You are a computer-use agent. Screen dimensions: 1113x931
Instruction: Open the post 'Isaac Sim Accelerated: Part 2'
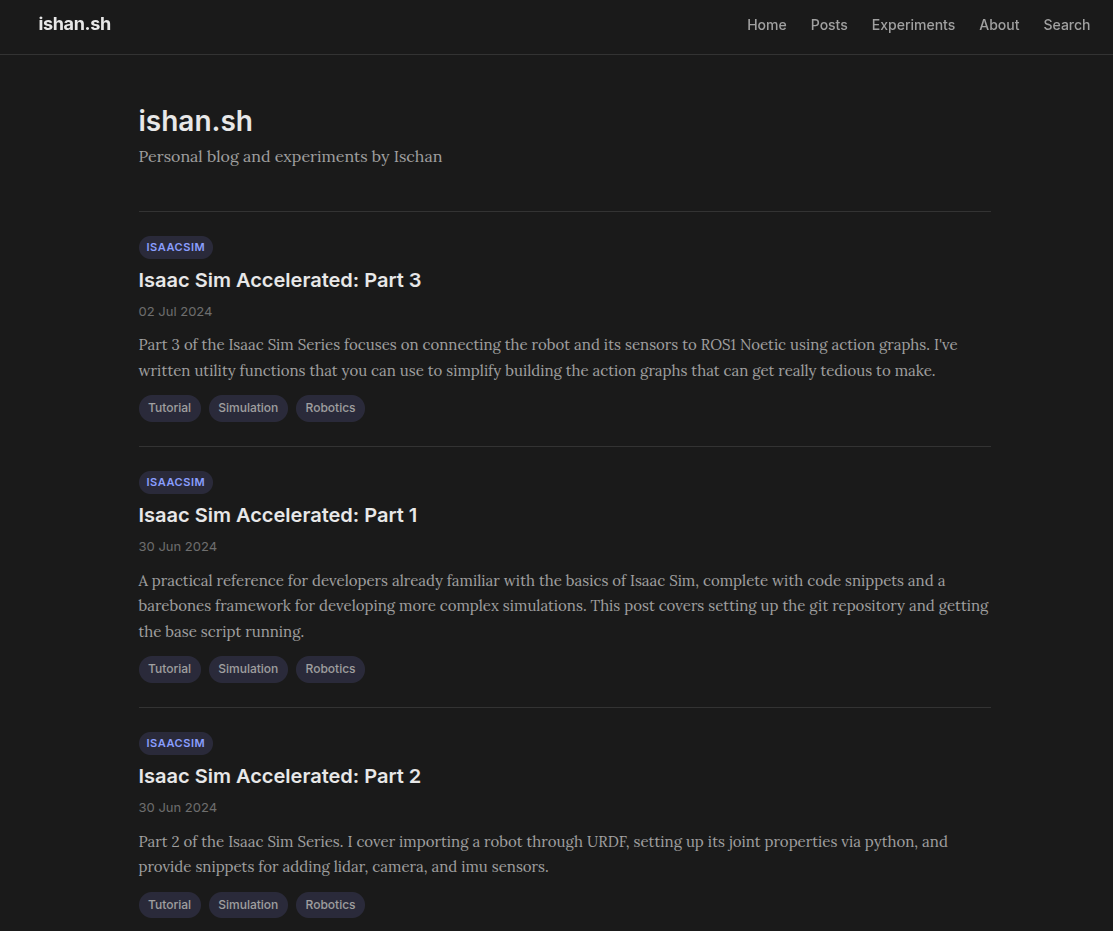[280, 776]
